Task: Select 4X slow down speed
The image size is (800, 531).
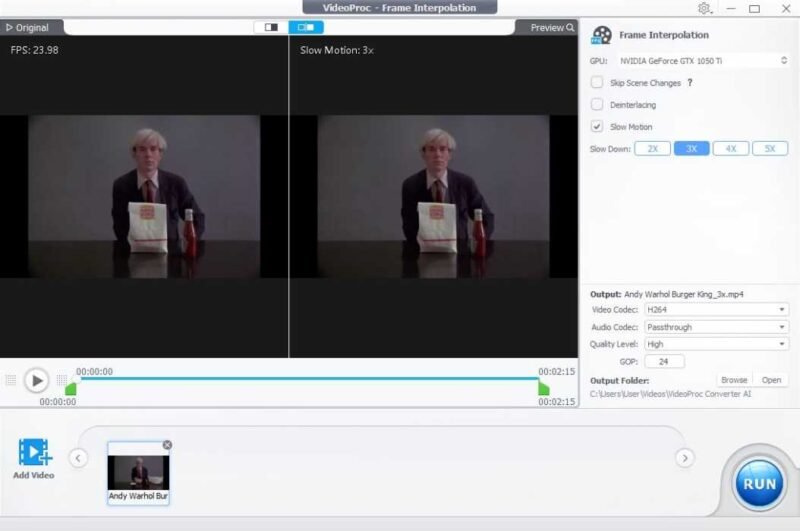Action: click(x=731, y=148)
